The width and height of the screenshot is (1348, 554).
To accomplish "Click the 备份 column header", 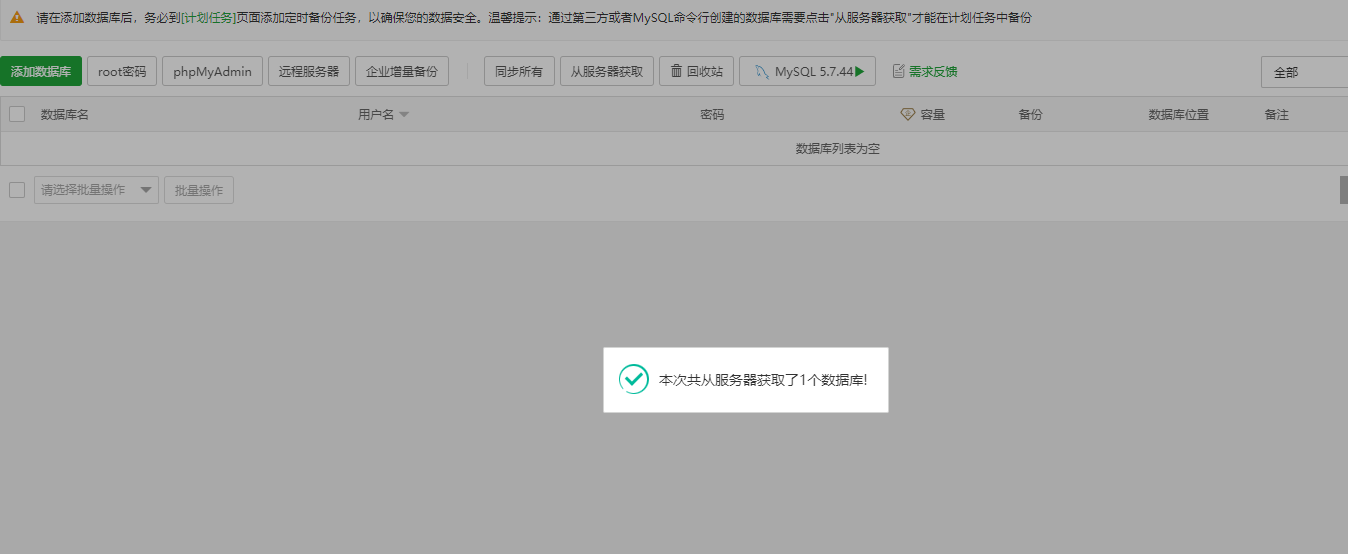I will pos(1031,115).
